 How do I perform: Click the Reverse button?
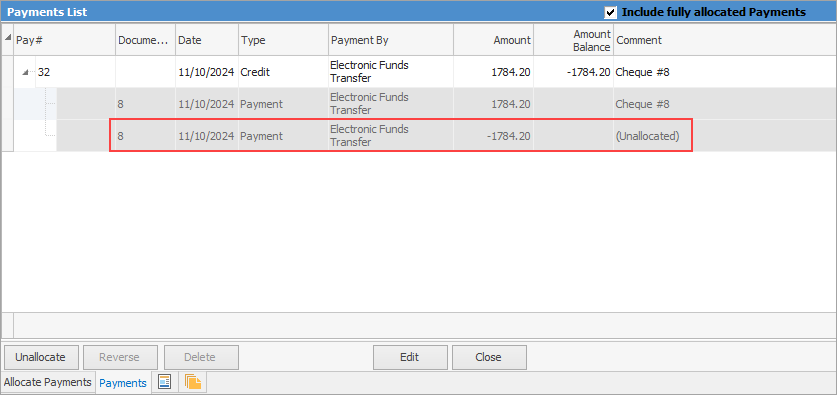coord(120,357)
